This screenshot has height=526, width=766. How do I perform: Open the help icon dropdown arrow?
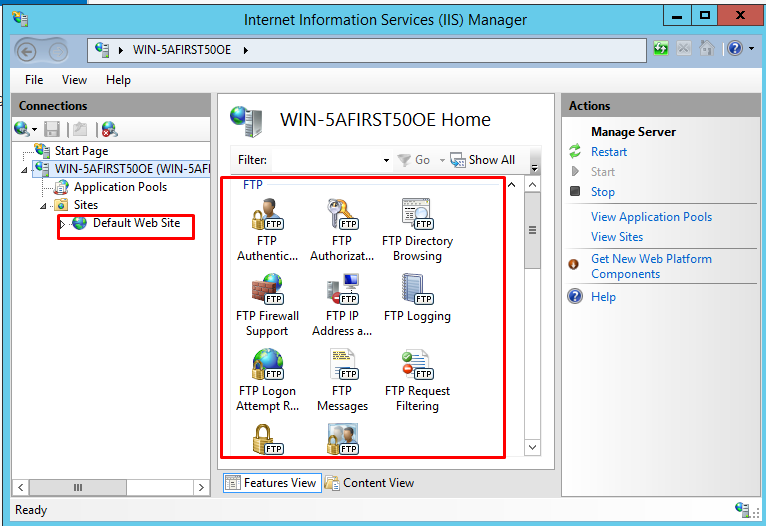pos(751,48)
